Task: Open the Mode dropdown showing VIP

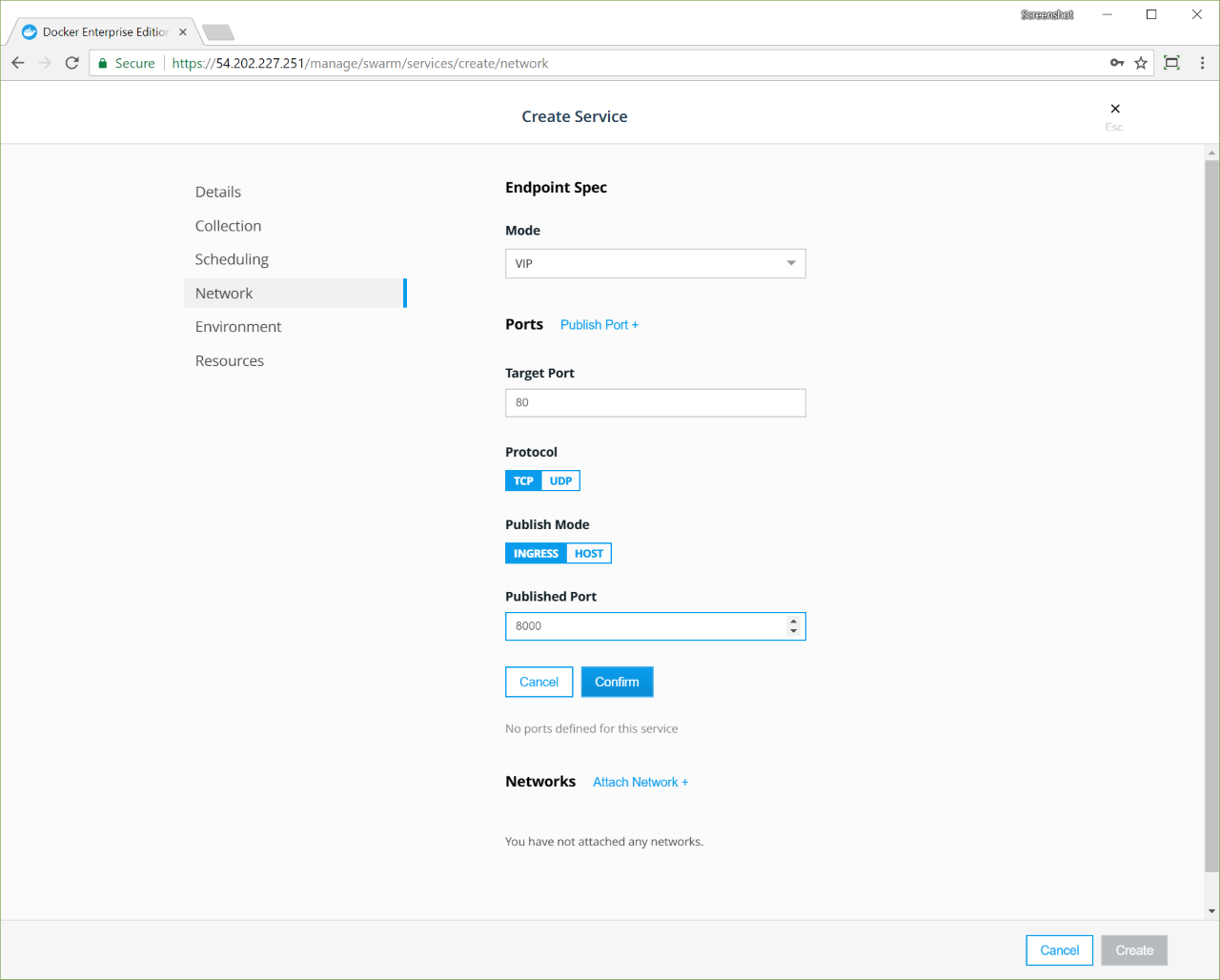Action: (655, 264)
